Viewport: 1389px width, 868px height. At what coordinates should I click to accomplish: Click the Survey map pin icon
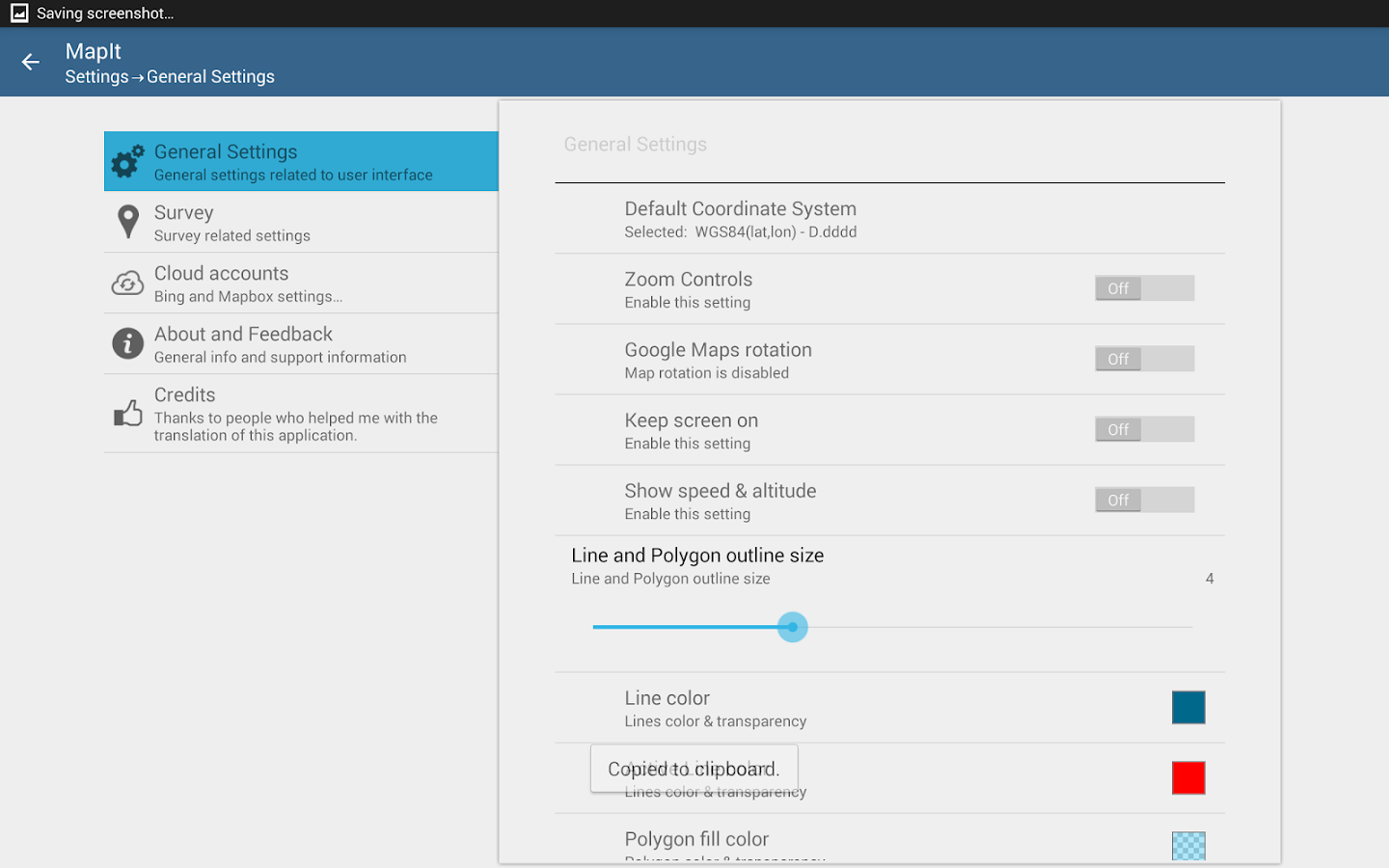tap(127, 222)
